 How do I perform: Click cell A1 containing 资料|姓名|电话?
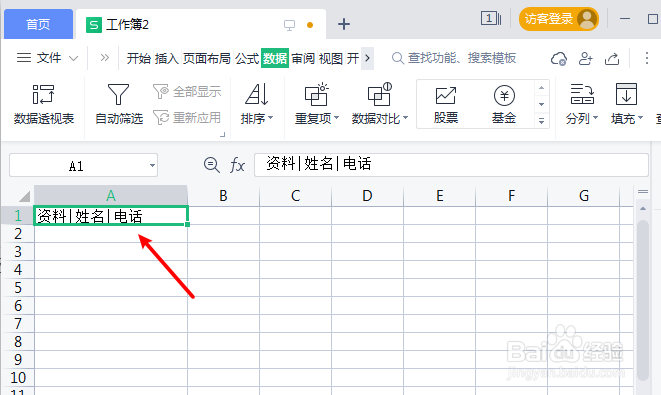pos(111,216)
